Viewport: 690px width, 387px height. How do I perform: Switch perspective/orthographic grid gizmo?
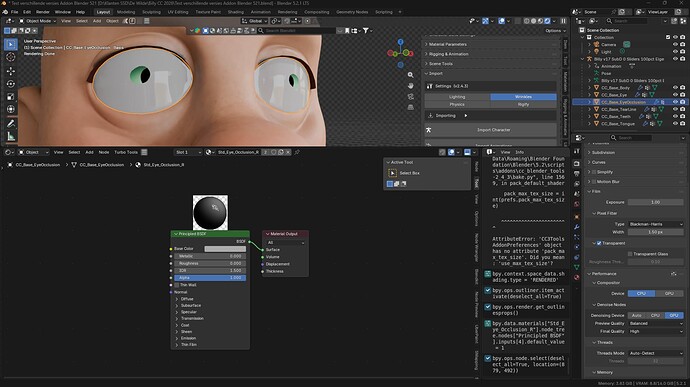[x=411, y=107]
